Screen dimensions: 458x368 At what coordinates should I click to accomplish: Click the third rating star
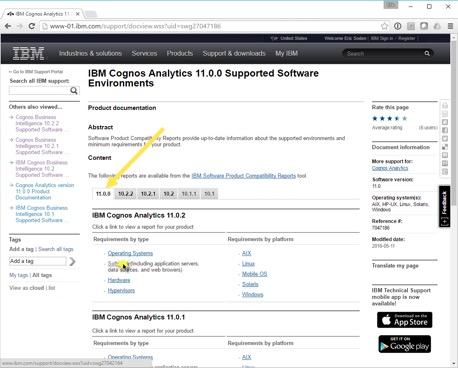[x=389, y=118]
